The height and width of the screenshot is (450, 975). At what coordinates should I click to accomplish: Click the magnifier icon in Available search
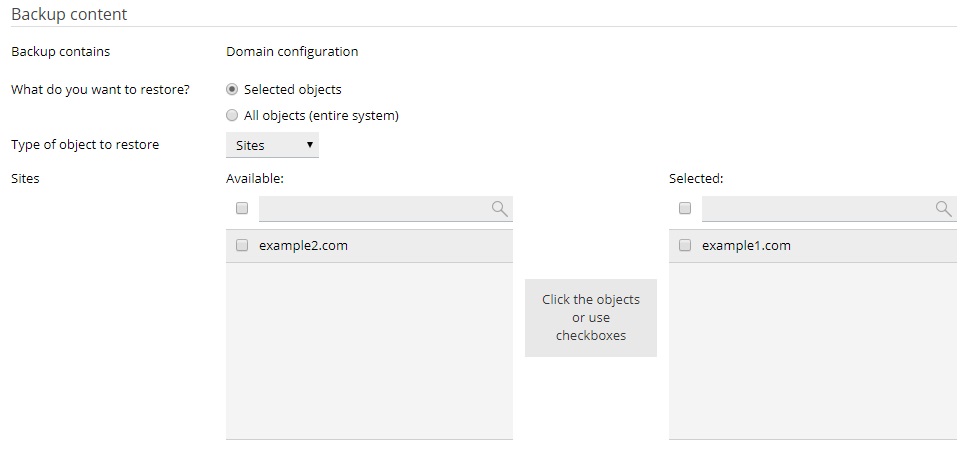point(499,209)
